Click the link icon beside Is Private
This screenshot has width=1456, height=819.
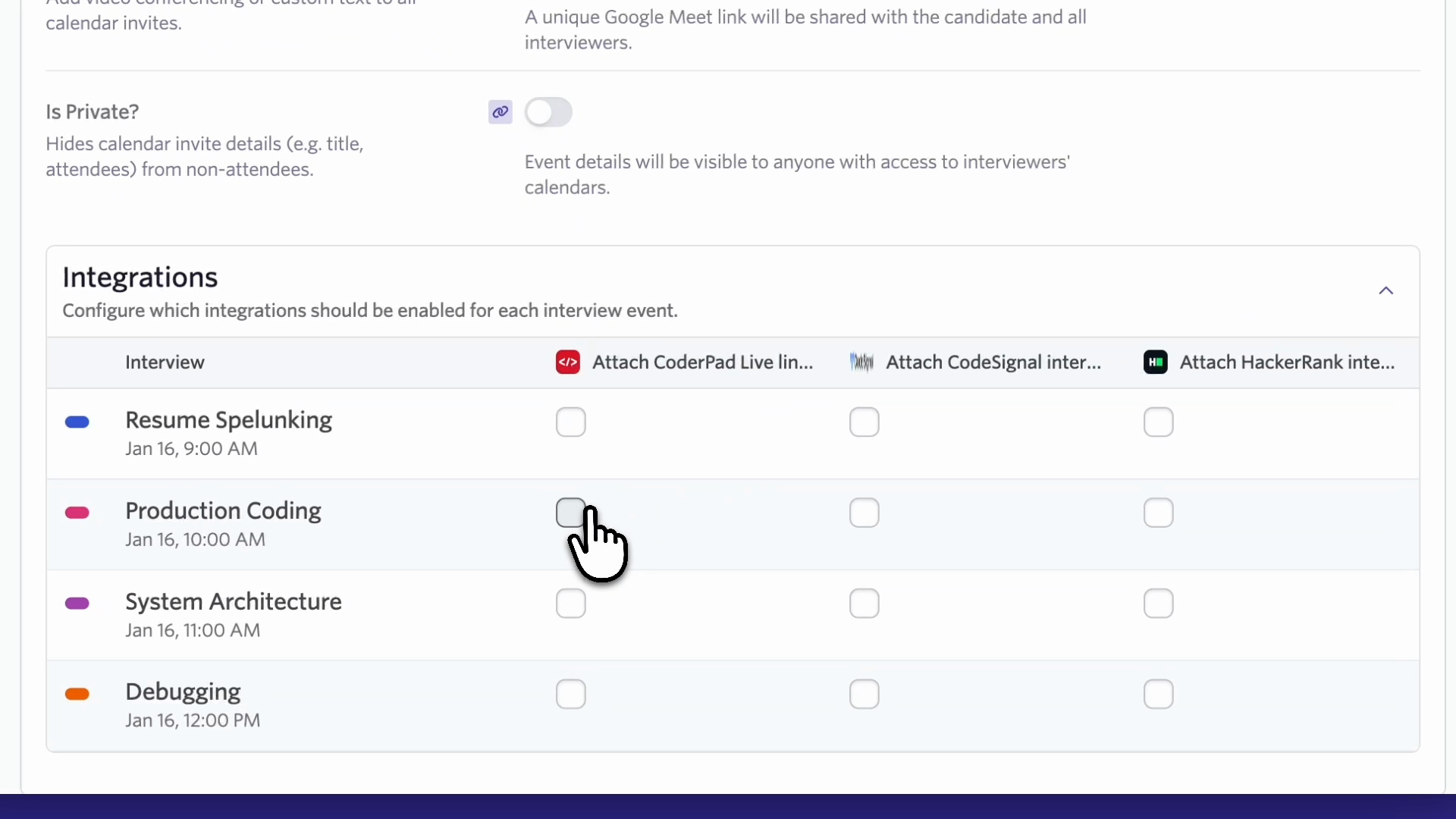point(500,112)
